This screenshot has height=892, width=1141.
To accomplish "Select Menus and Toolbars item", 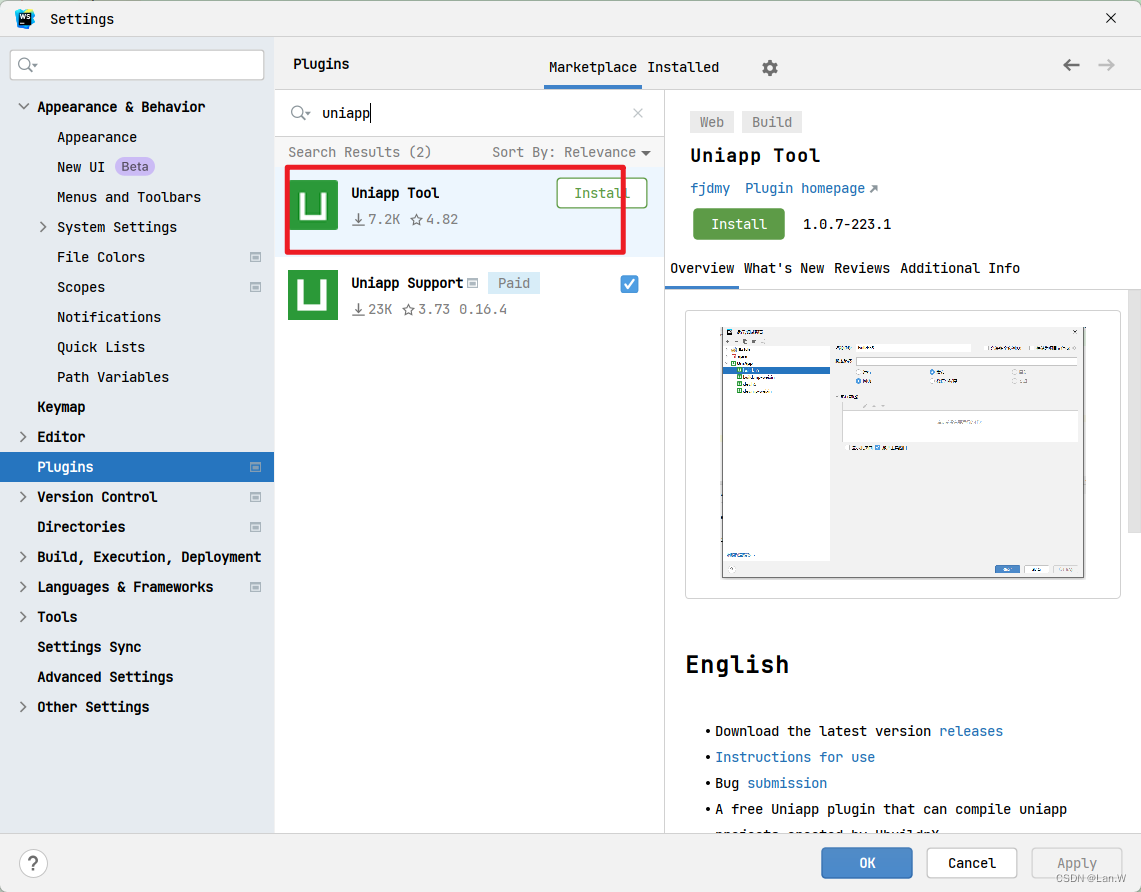I will click(129, 197).
